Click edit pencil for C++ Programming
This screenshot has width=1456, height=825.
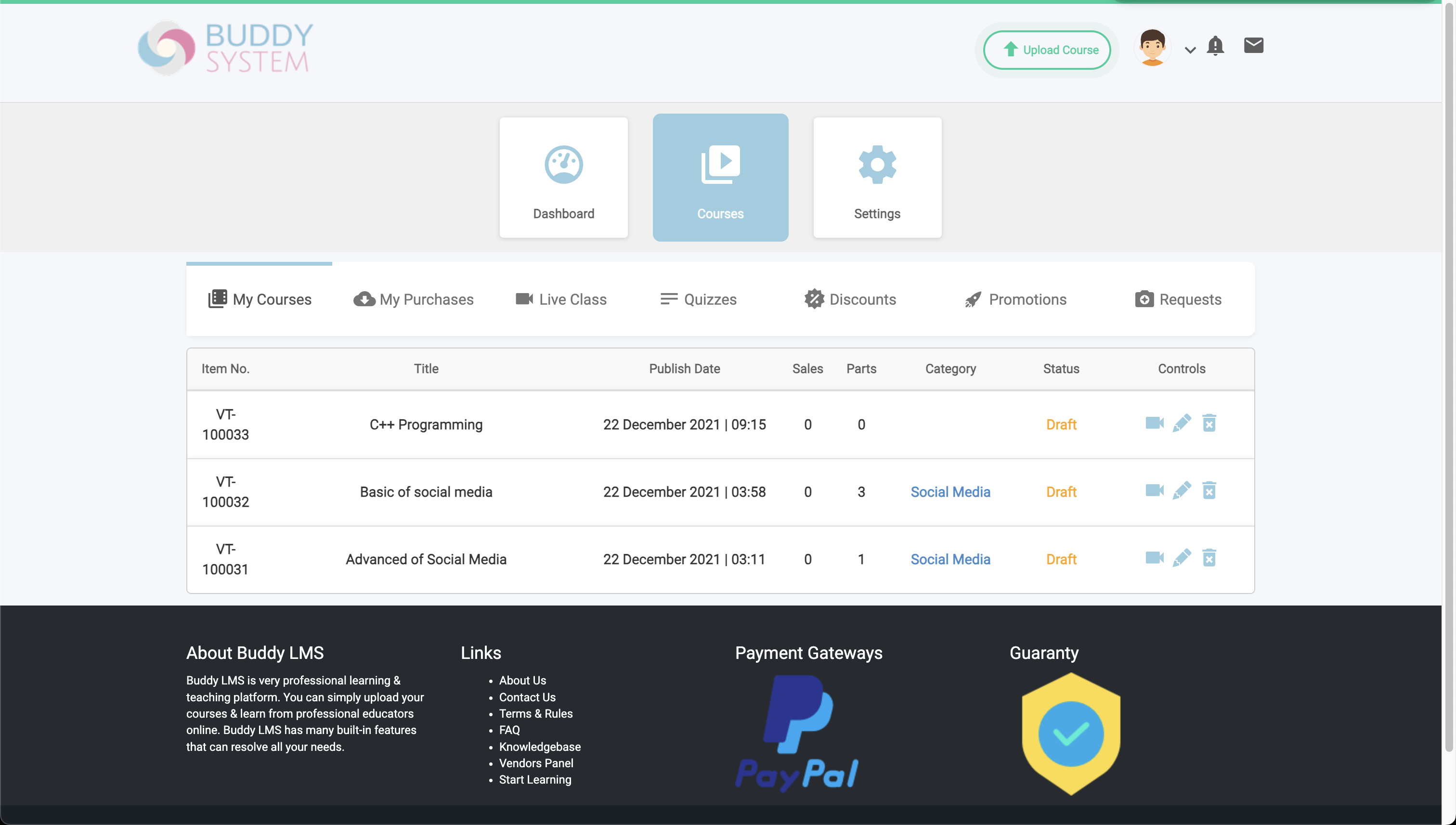tap(1182, 423)
